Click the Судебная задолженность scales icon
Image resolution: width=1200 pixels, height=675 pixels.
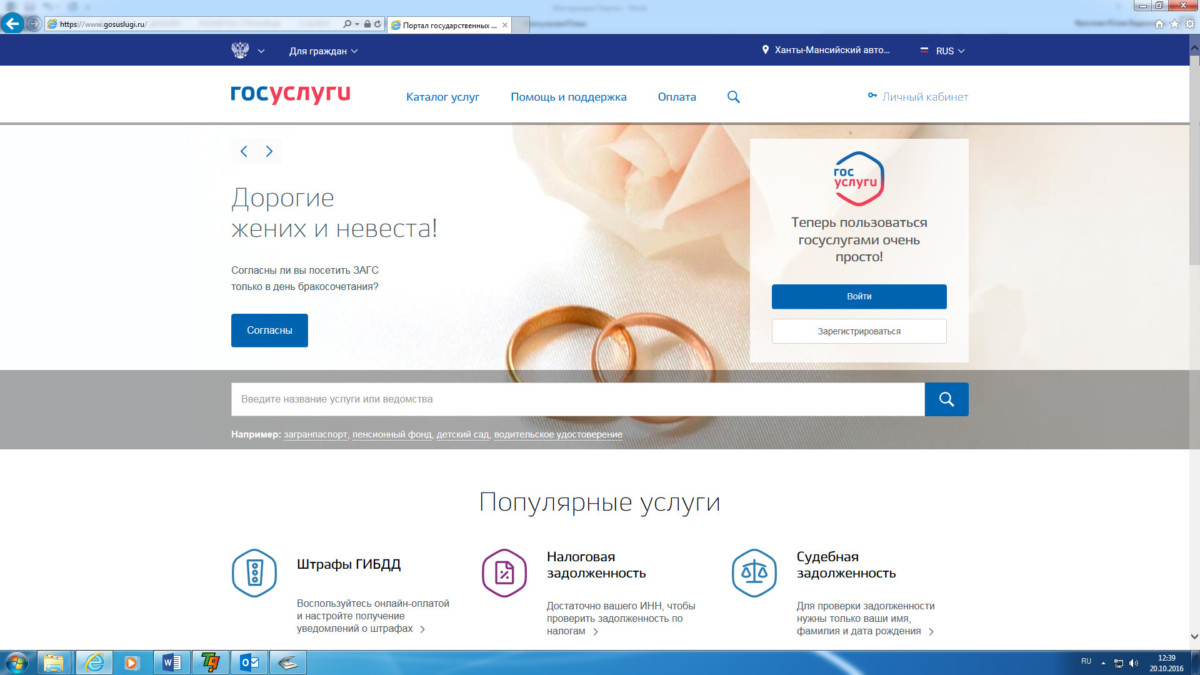754,573
